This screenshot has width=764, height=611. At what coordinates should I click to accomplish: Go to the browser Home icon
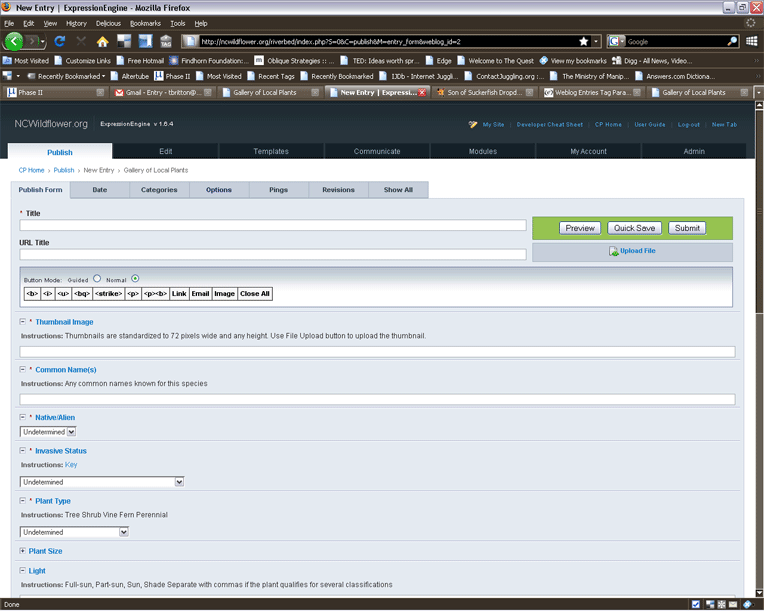(x=102, y=41)
